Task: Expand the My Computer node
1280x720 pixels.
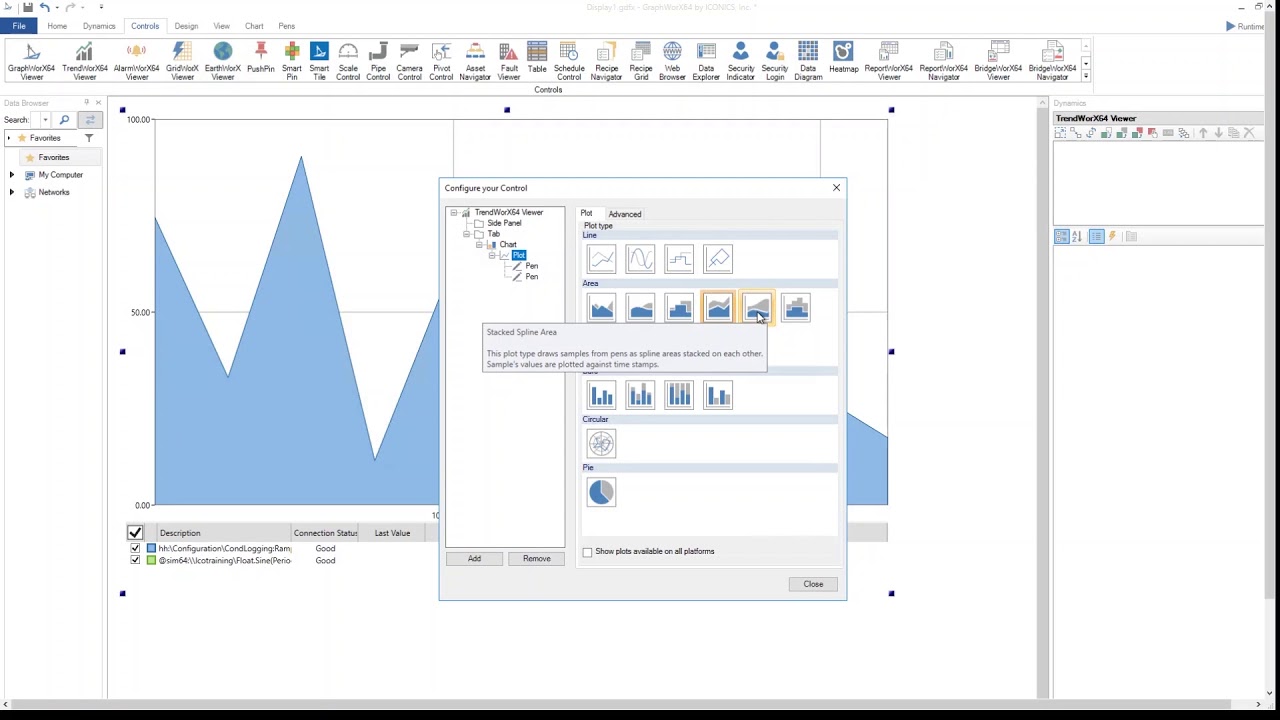Action: [x=11, y=175]
